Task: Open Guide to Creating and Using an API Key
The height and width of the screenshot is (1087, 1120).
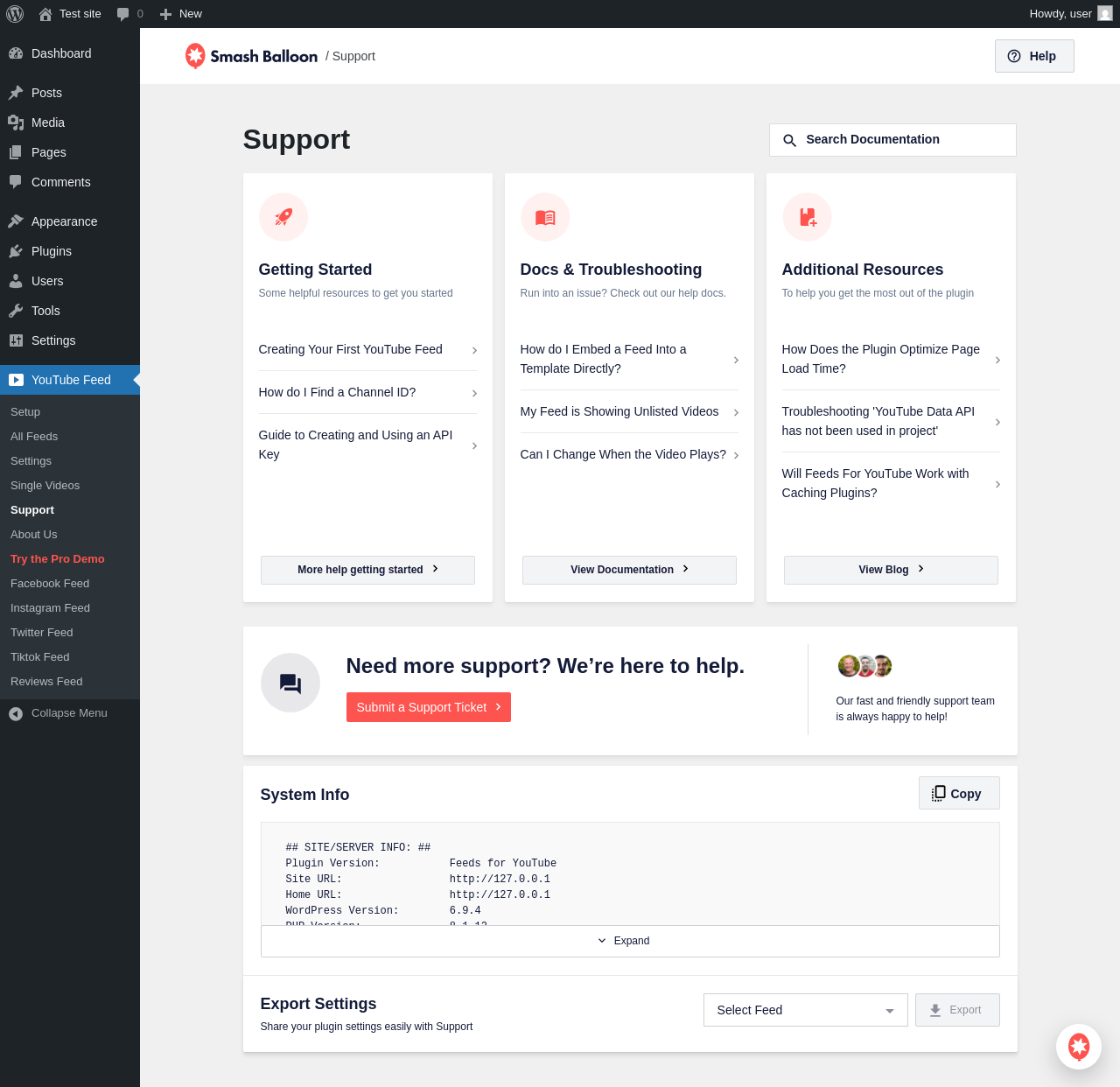Action: [367, 445]
